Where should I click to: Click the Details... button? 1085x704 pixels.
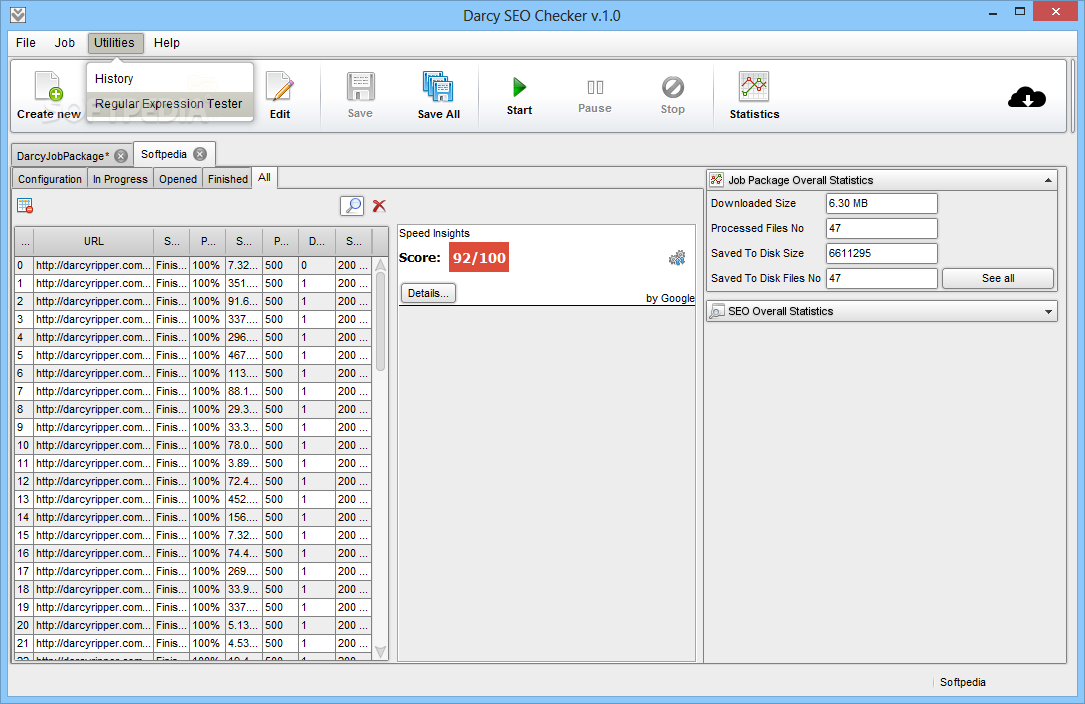click(428, 293)
